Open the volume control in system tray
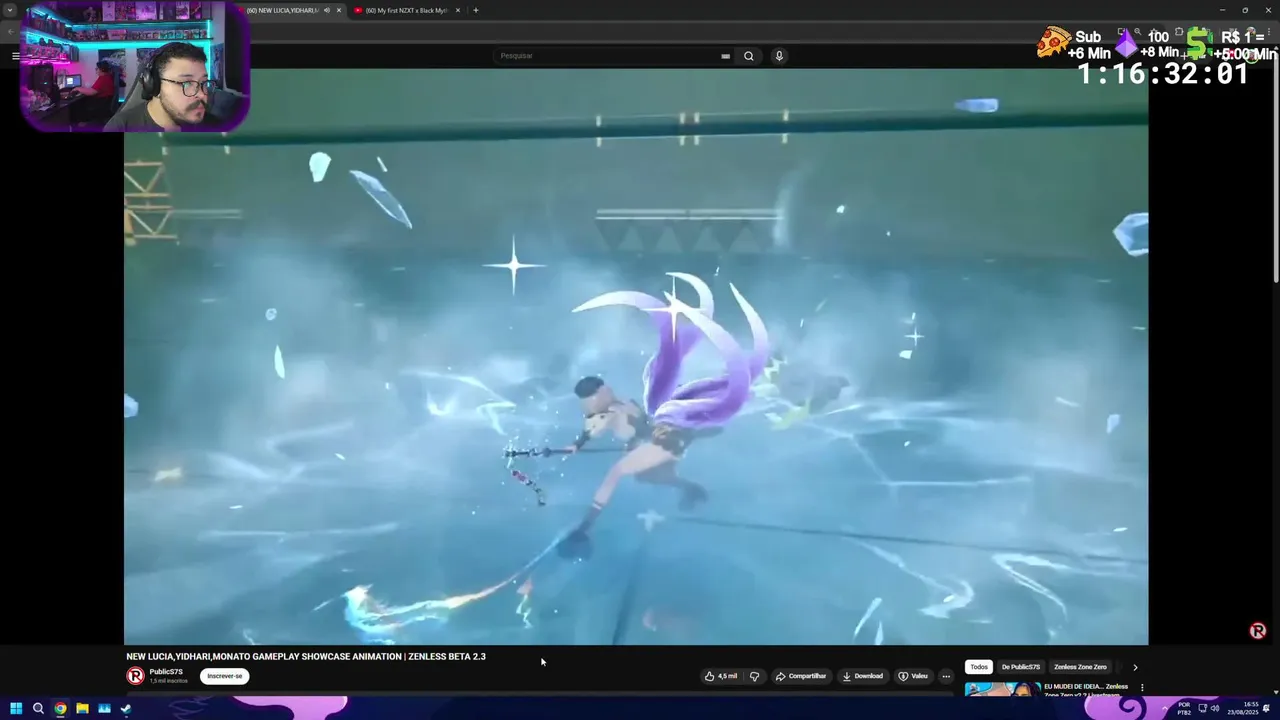 (1216, 709)
